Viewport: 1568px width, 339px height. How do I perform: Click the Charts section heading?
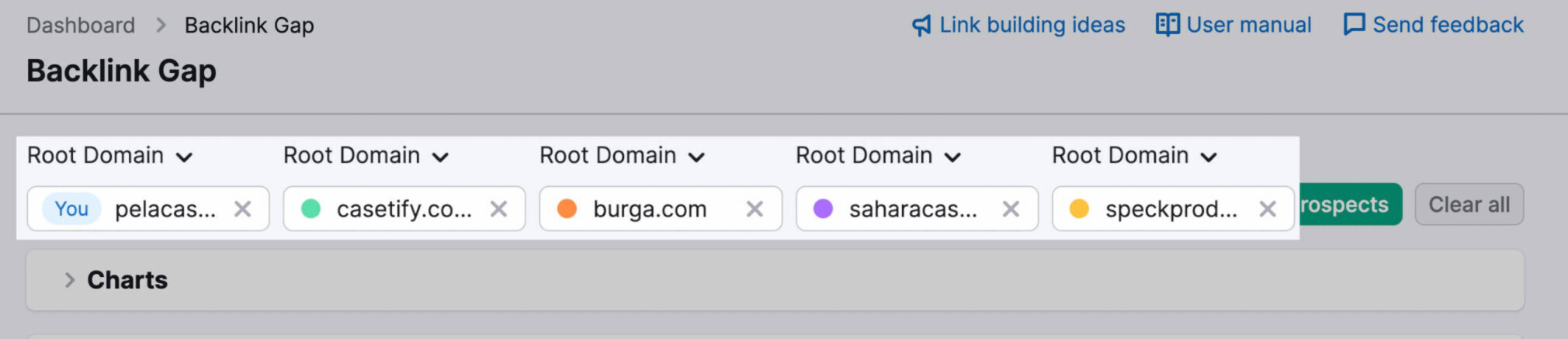point(127,280)
